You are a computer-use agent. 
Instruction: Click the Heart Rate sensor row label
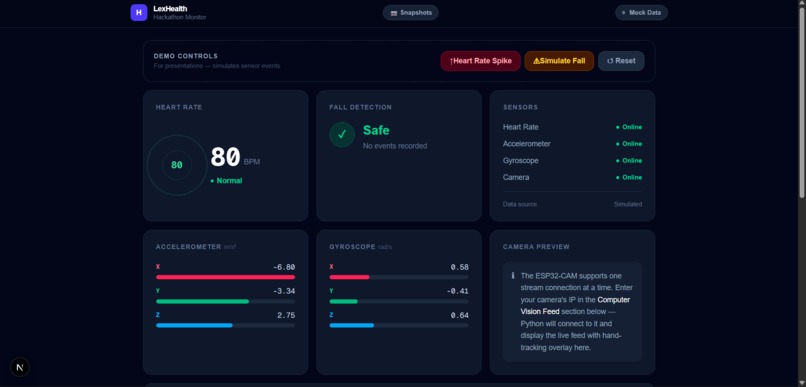click(x=521, y=127)
